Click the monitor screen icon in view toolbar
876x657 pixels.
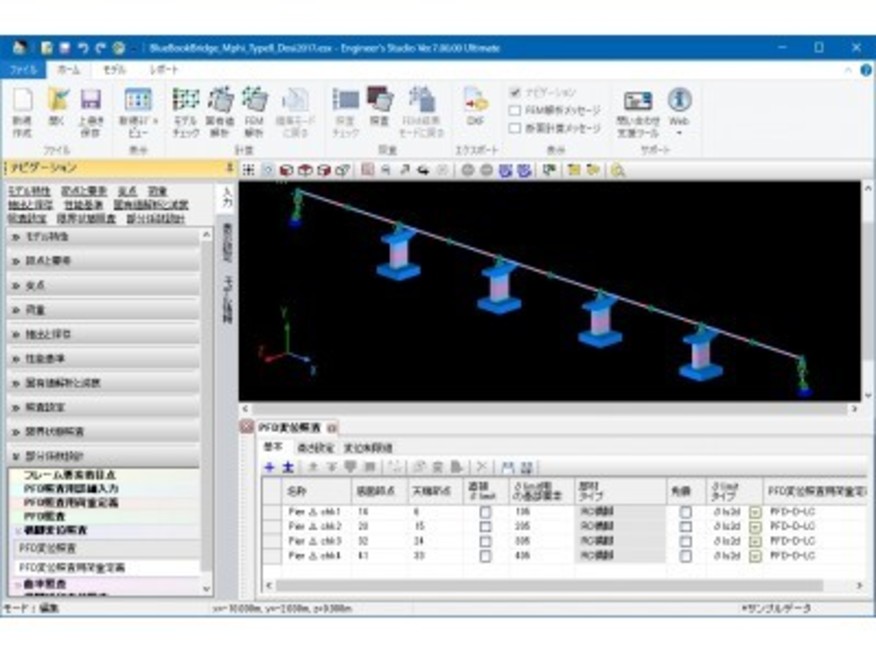(x=549, y=170)
